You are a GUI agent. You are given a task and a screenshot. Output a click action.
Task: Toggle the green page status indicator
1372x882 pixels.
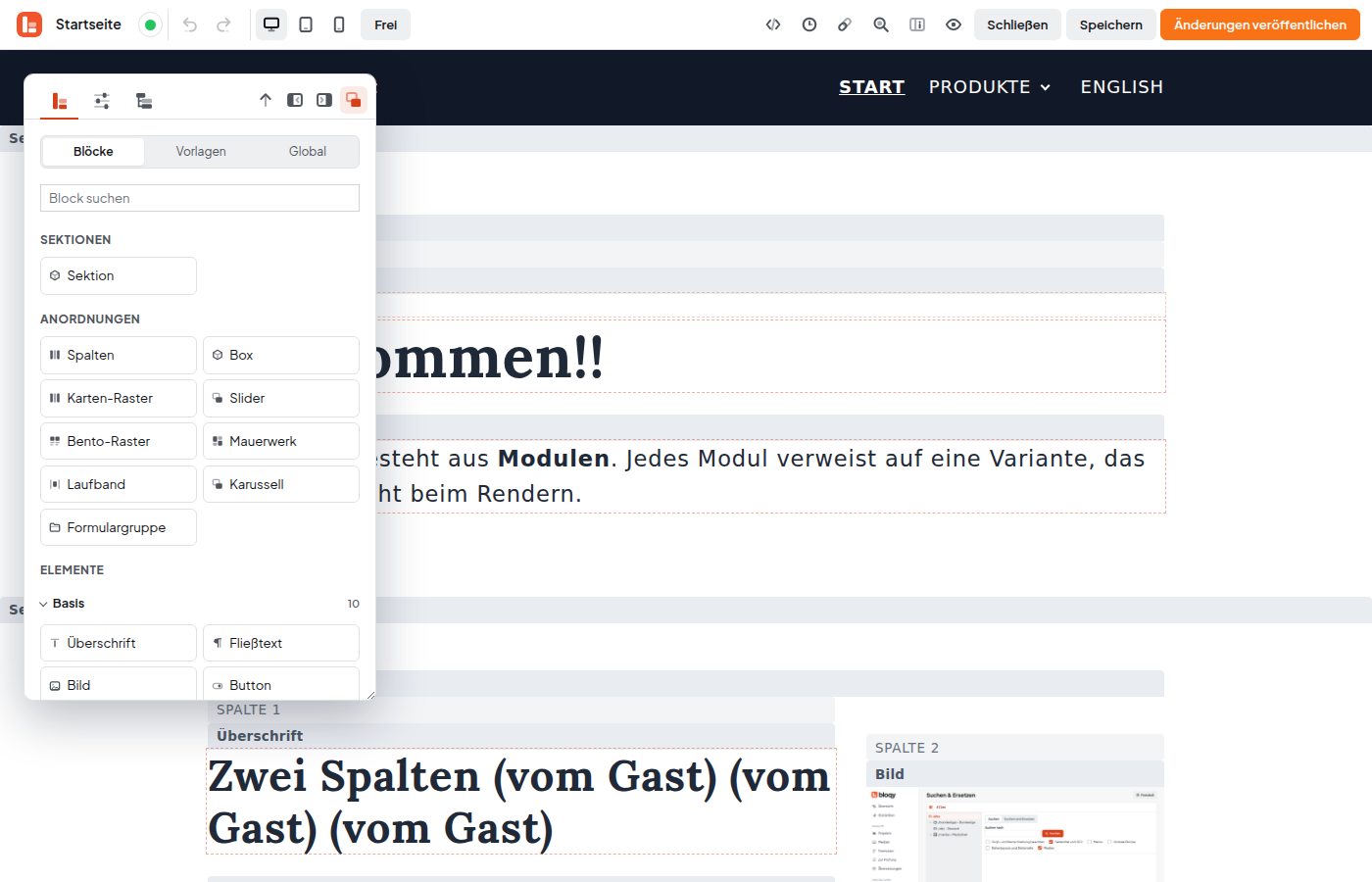coord(150,24)
